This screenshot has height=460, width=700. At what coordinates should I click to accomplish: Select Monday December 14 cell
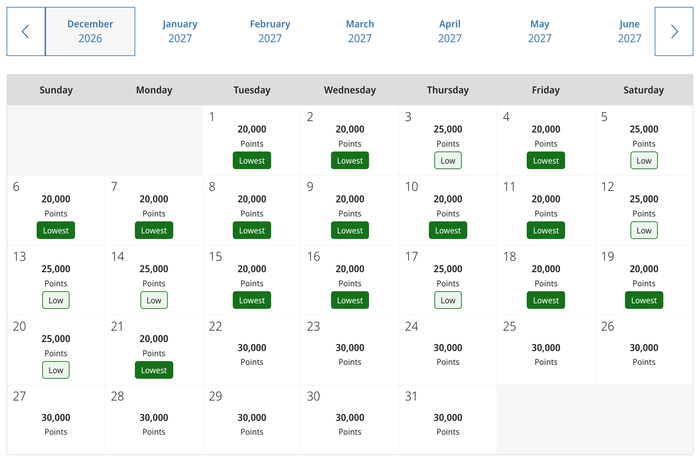pos(154,280)
